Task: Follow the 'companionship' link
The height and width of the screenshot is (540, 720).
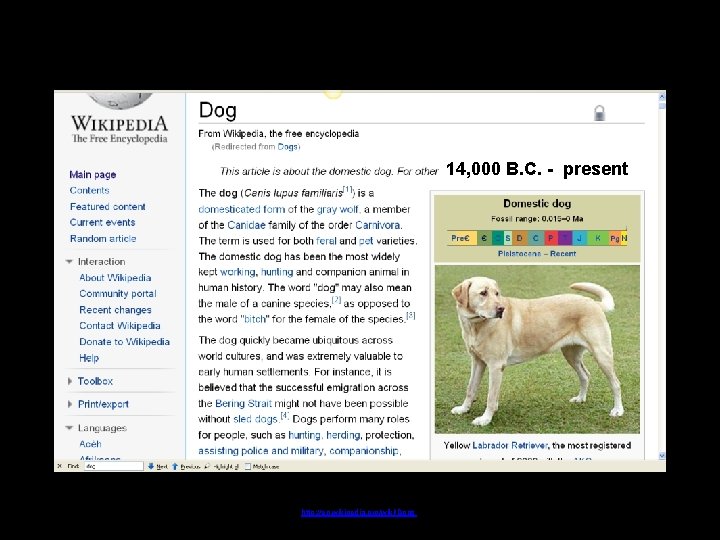Action: (364, 450)
